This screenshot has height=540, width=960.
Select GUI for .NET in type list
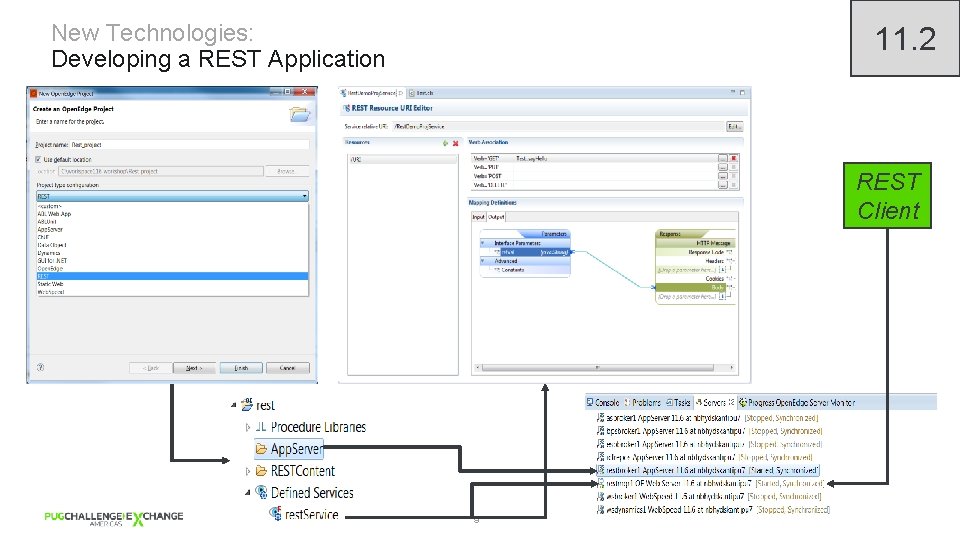(172, 260)
